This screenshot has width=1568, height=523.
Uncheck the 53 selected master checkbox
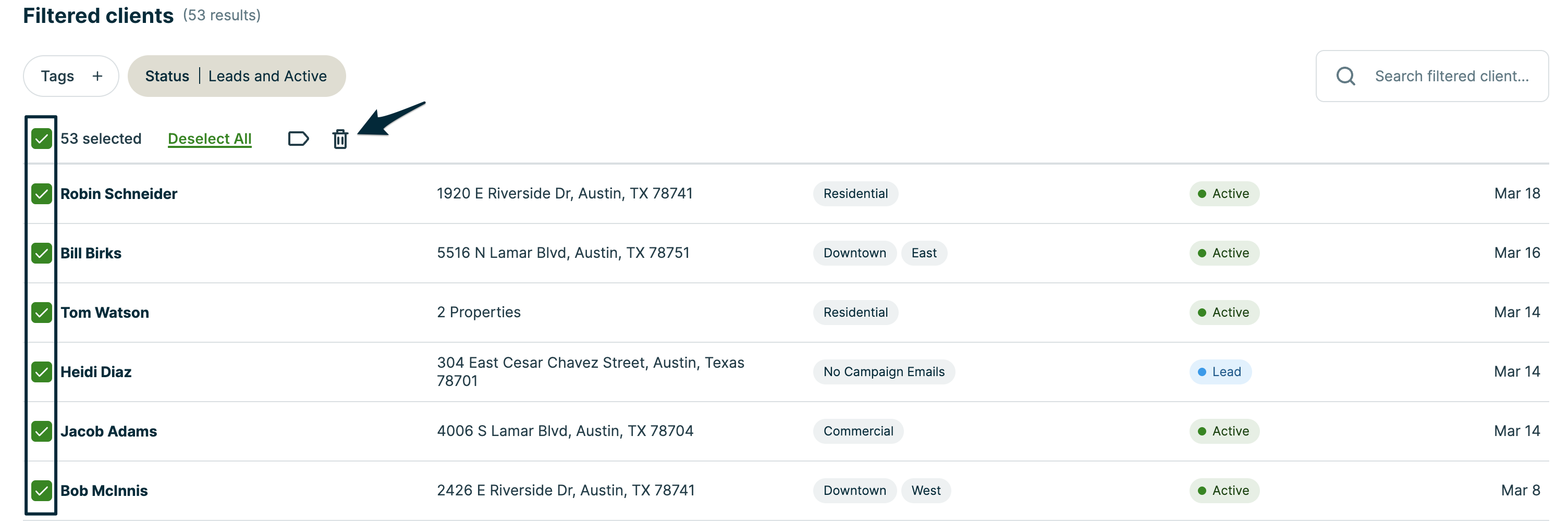(41, 139)
